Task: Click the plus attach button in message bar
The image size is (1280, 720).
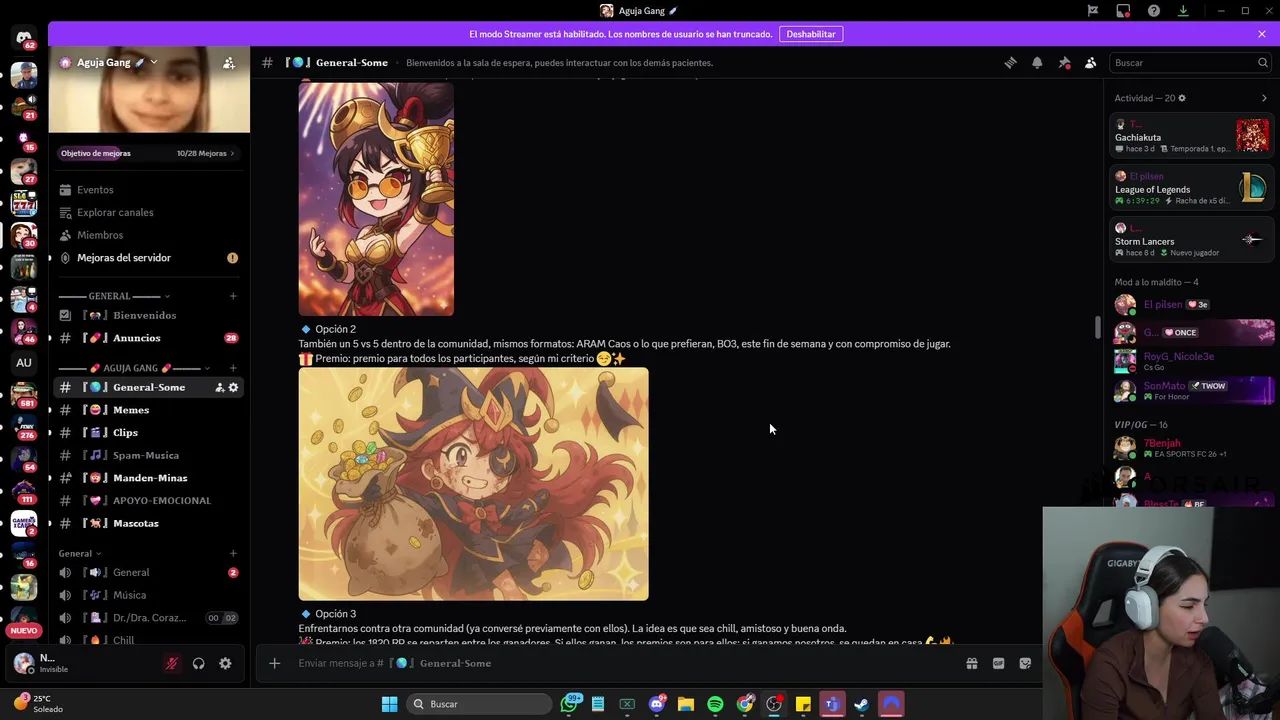Action: point(274,663)
